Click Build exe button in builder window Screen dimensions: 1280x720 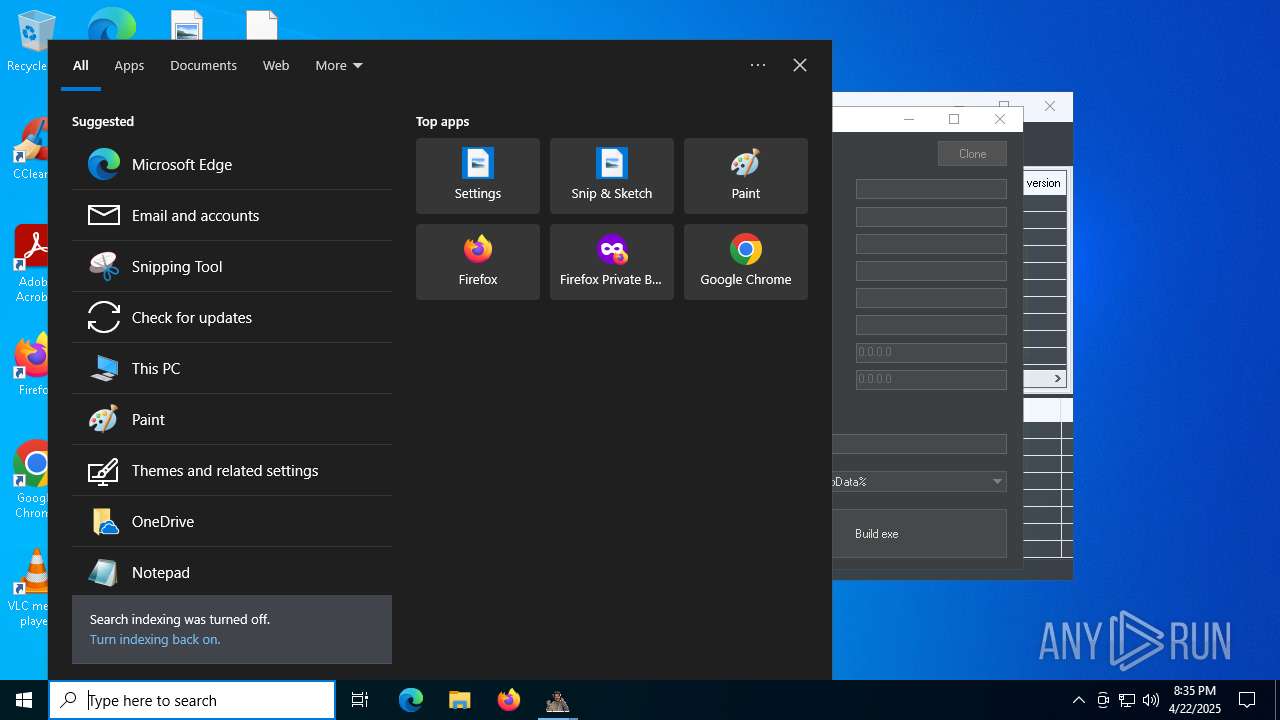[x=919, y=533]
